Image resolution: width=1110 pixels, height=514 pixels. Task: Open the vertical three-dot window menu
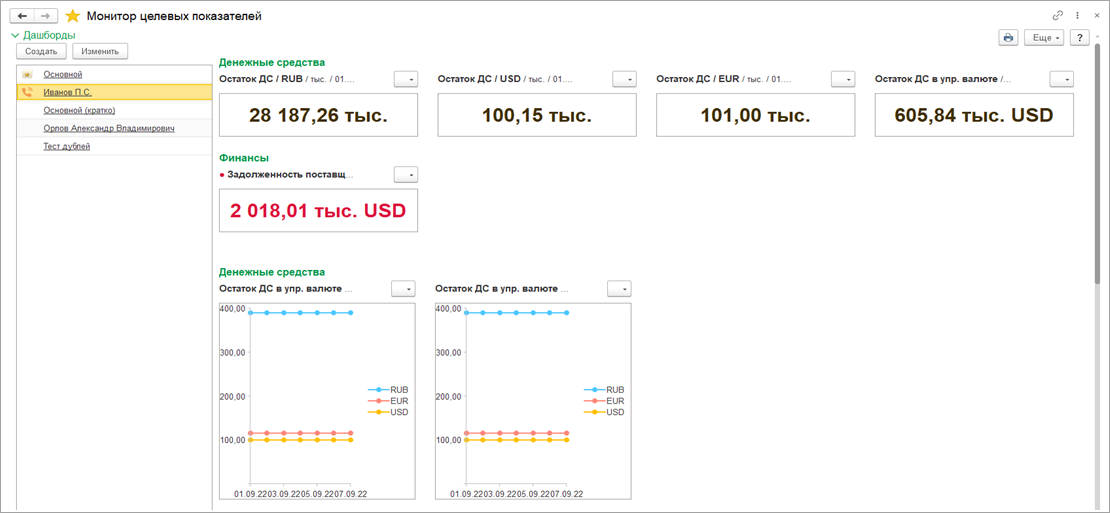click(1078, 16)
